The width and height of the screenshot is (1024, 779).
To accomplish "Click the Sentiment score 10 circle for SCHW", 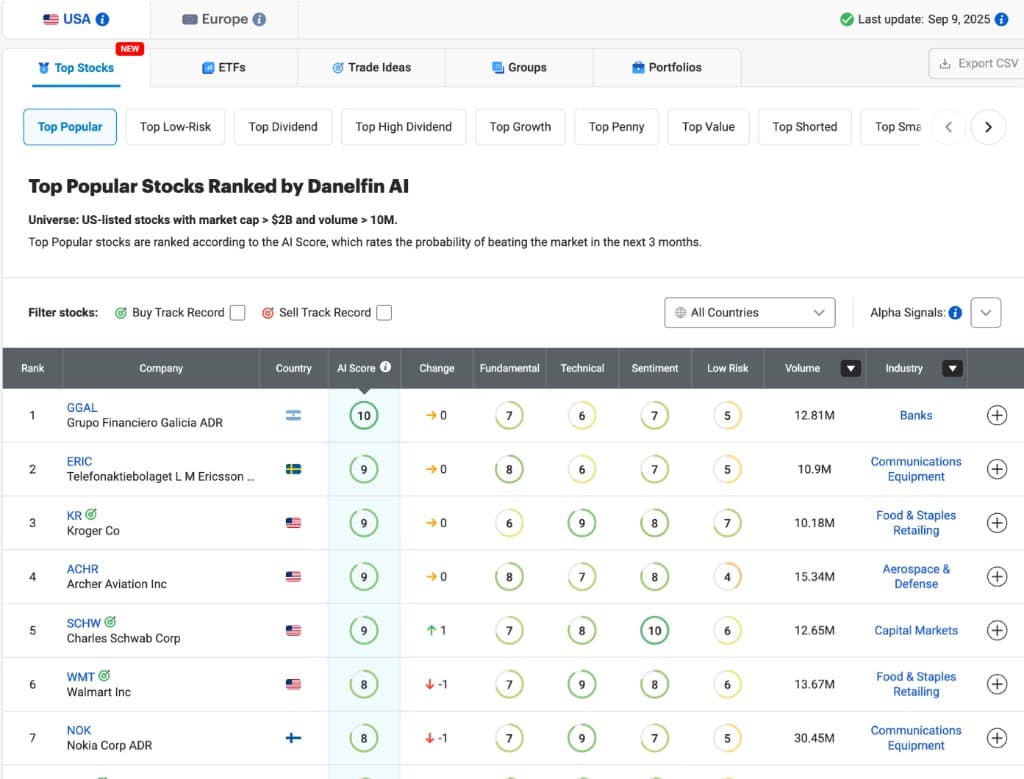I will point(654,630).
